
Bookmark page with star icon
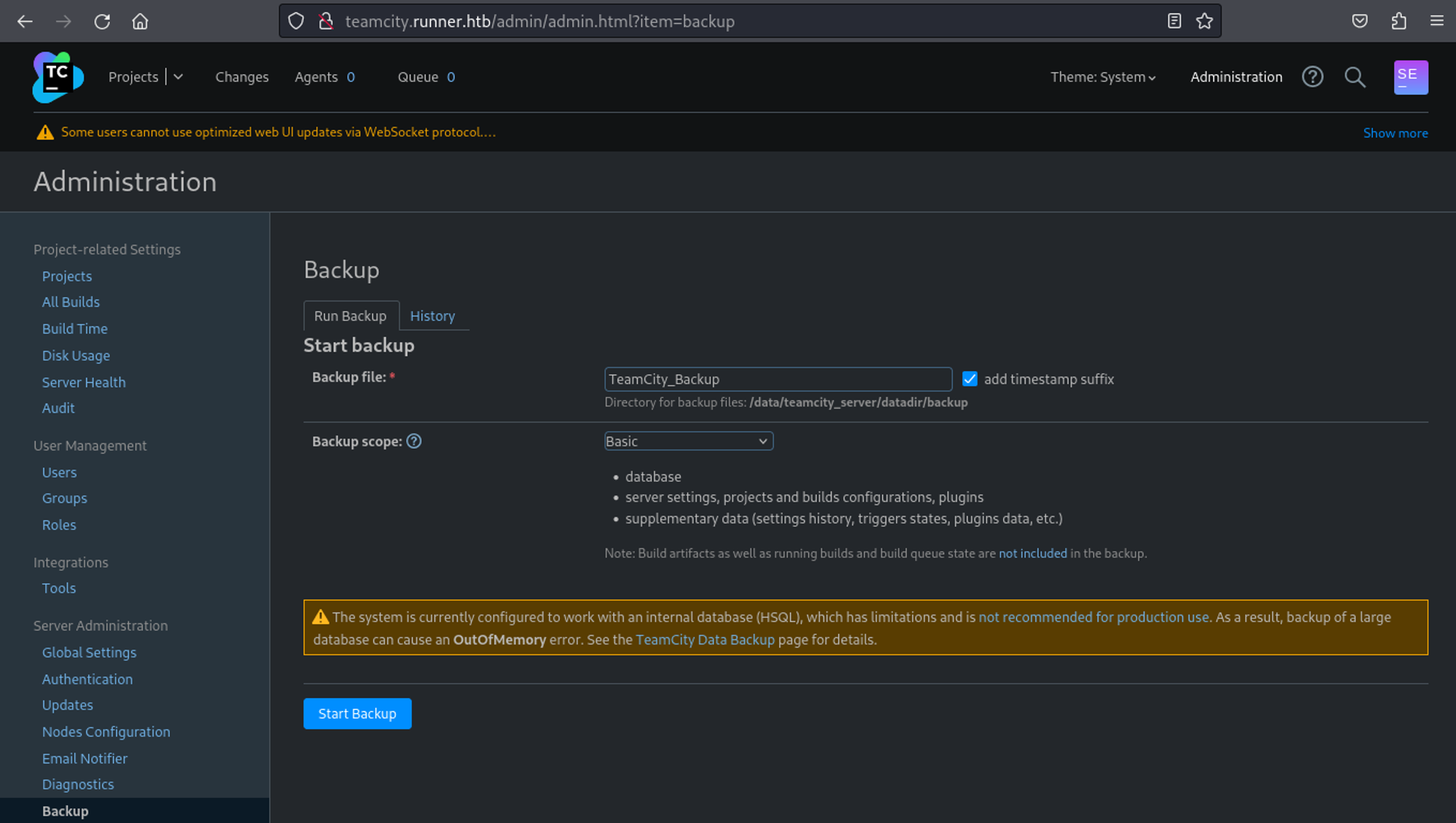[x=1204, y=21]
